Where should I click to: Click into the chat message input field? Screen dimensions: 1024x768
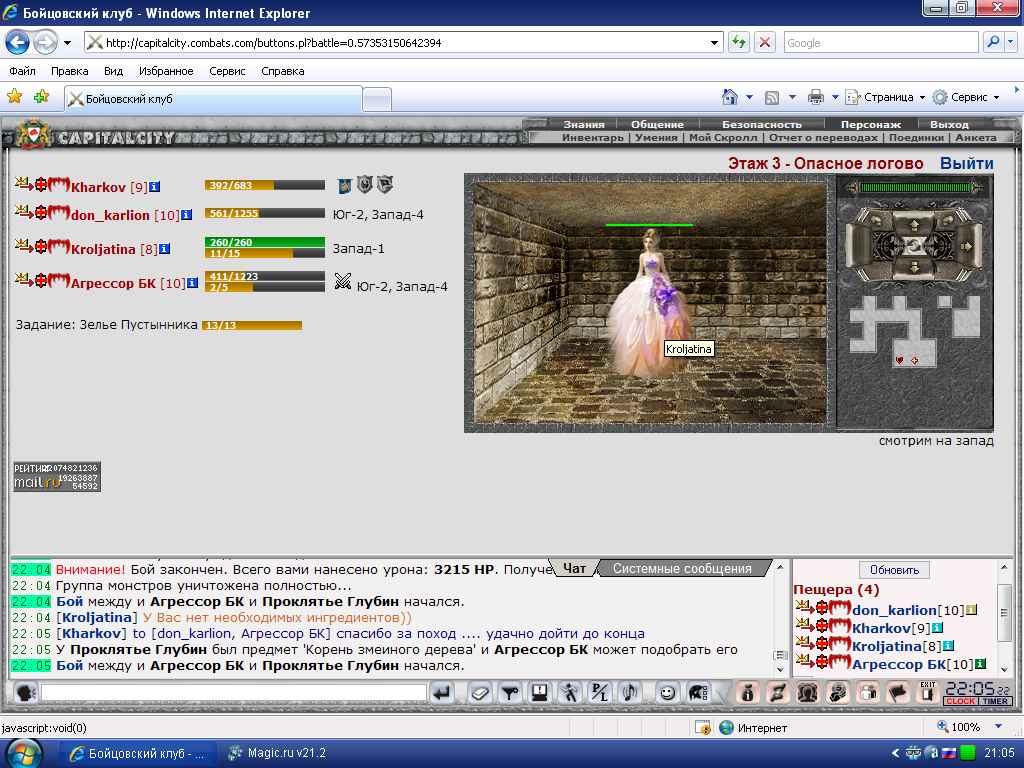(233, 692)
